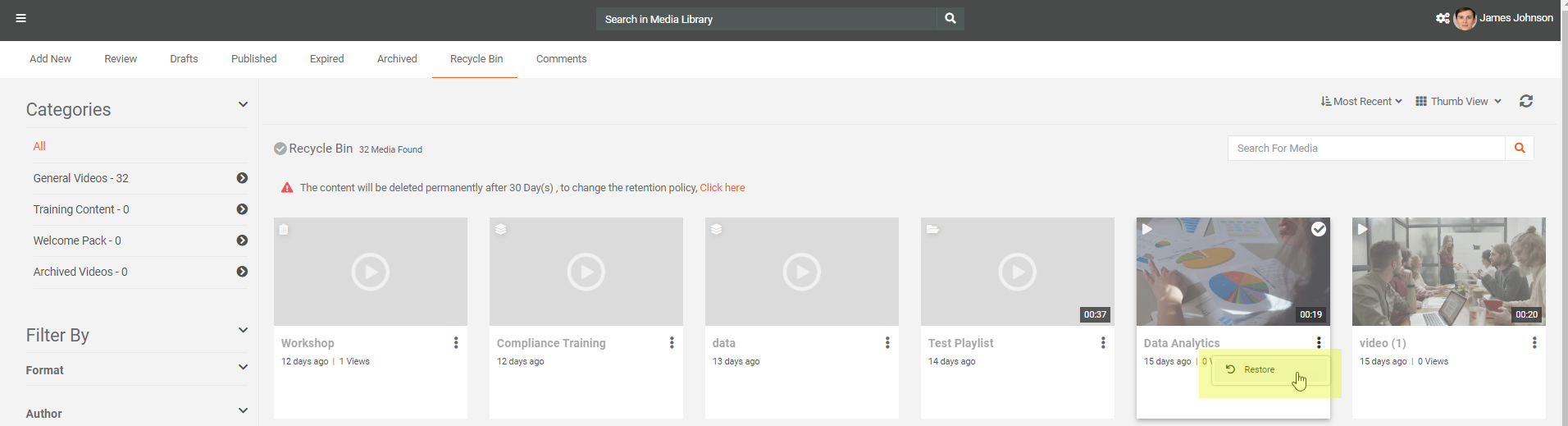Click the top search magnifier icon

tap(950, 18)
